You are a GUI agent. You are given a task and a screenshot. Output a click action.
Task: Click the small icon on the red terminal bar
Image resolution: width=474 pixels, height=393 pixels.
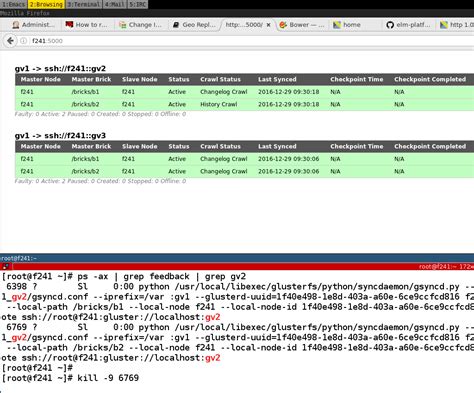pos(6,266)
